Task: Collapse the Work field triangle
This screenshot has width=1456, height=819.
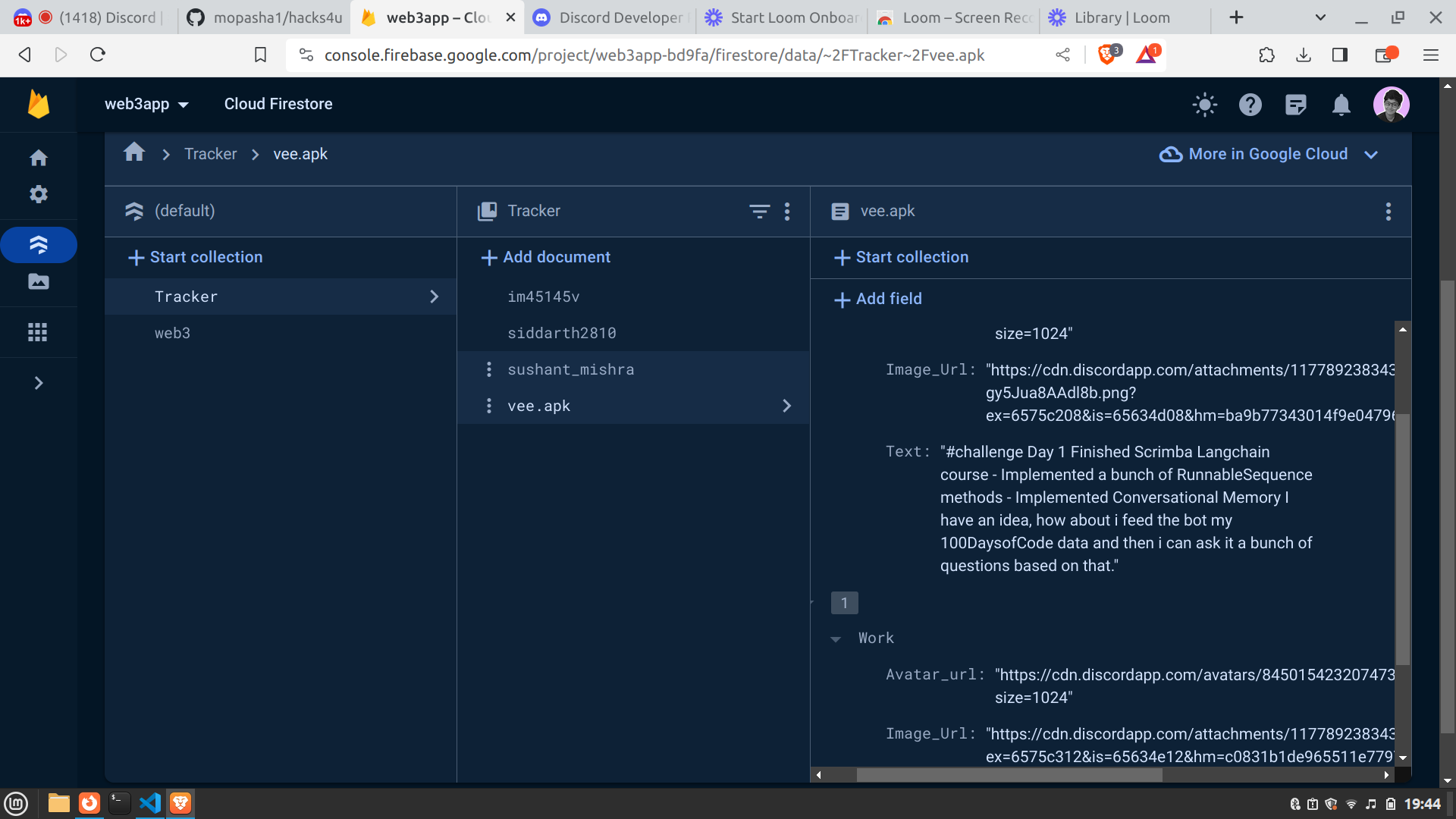Action: coord(836,639)
